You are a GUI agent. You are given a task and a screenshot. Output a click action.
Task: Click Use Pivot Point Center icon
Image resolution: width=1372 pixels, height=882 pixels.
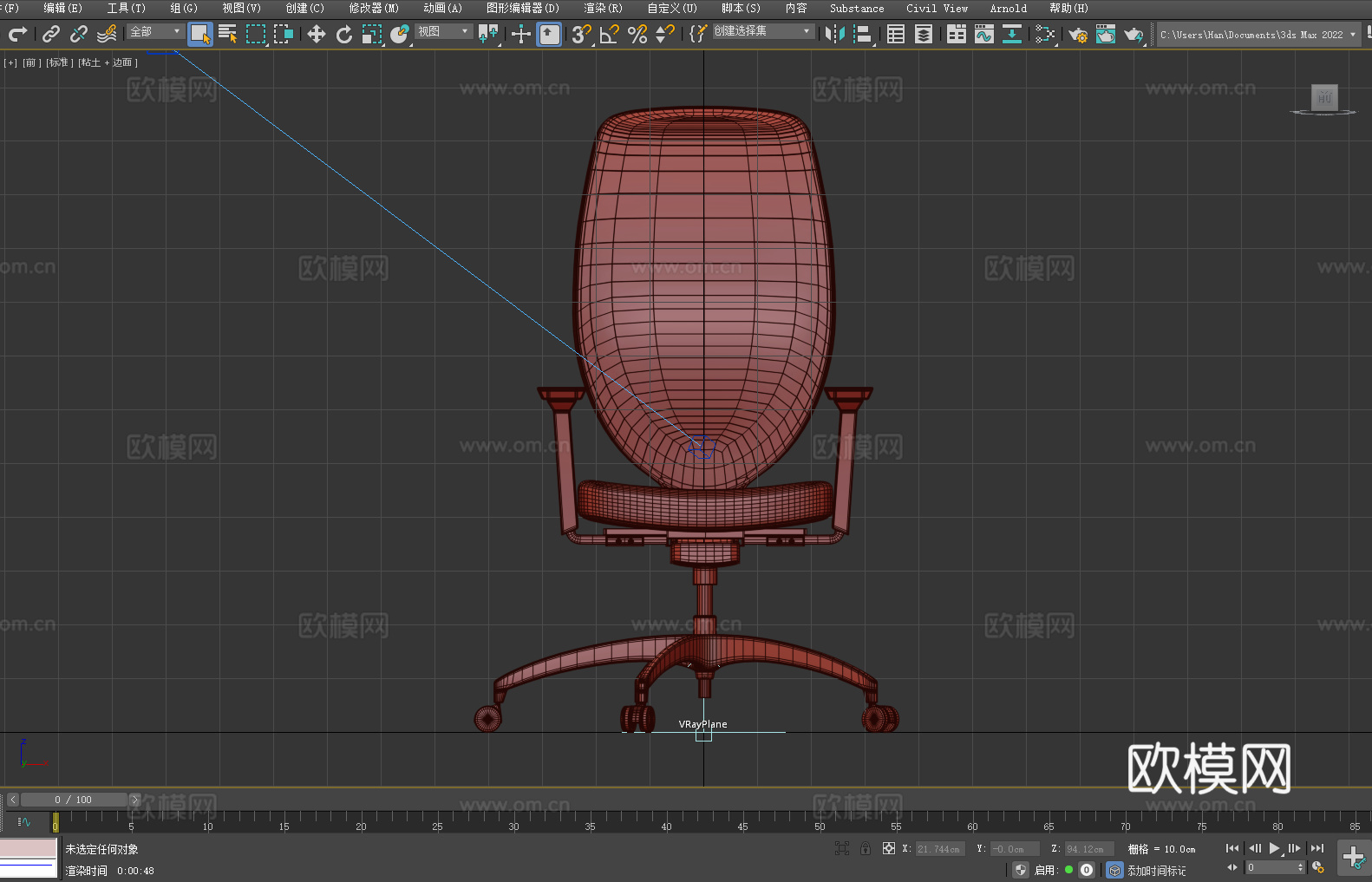coord(488,34)
